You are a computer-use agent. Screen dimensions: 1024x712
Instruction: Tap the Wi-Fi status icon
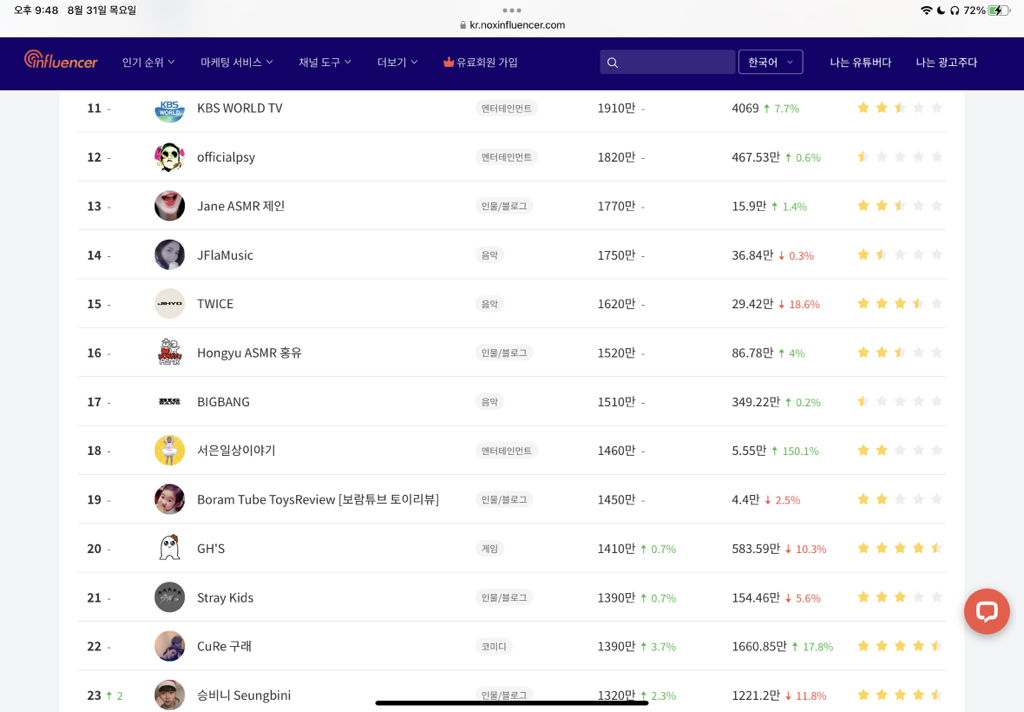coord(926,10)
